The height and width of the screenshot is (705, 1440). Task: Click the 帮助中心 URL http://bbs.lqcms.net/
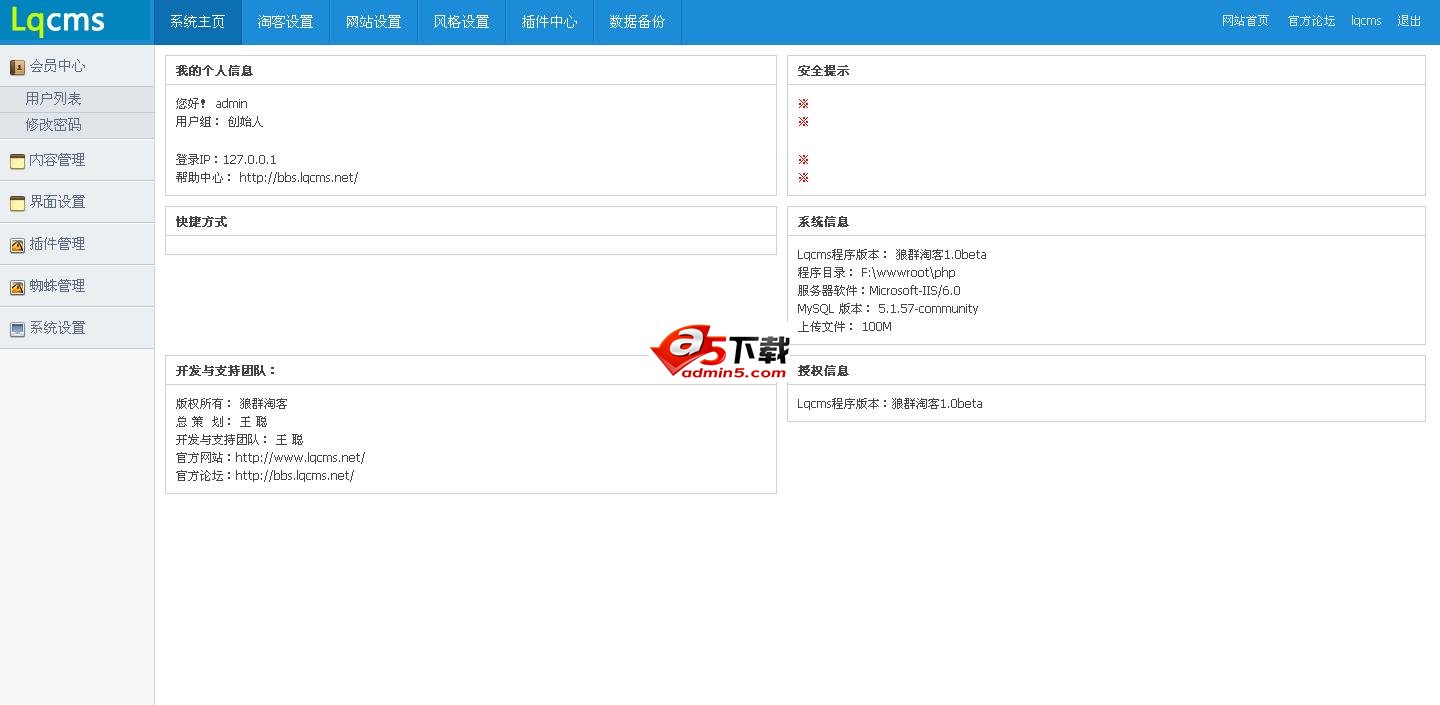point(298,178)
